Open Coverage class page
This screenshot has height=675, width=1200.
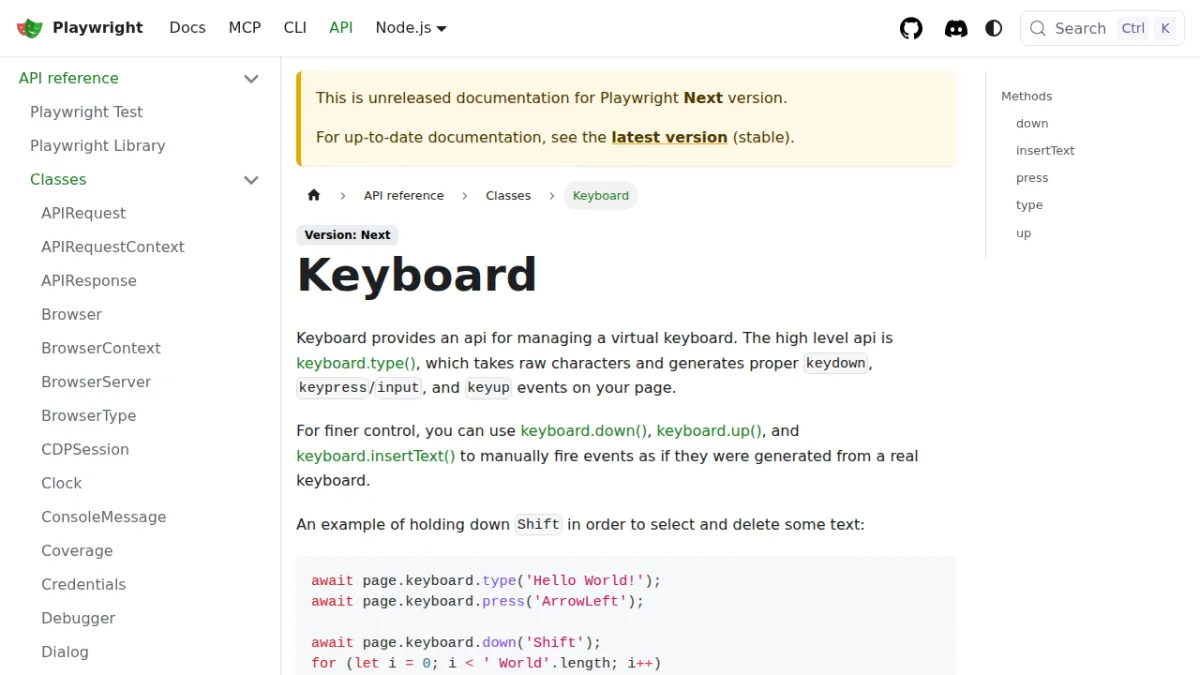77,551
